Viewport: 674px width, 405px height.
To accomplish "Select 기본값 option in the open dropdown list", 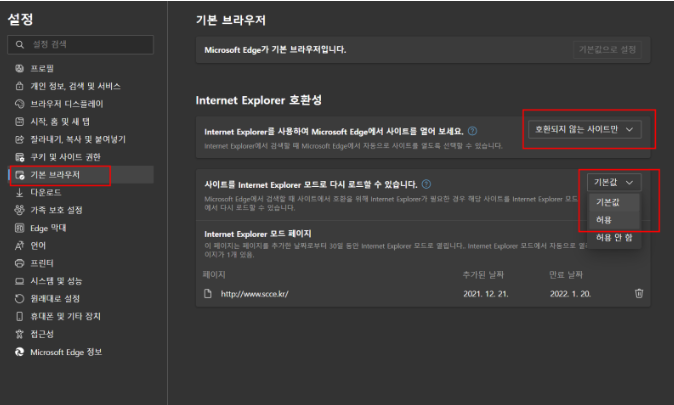I will [614, 202].
